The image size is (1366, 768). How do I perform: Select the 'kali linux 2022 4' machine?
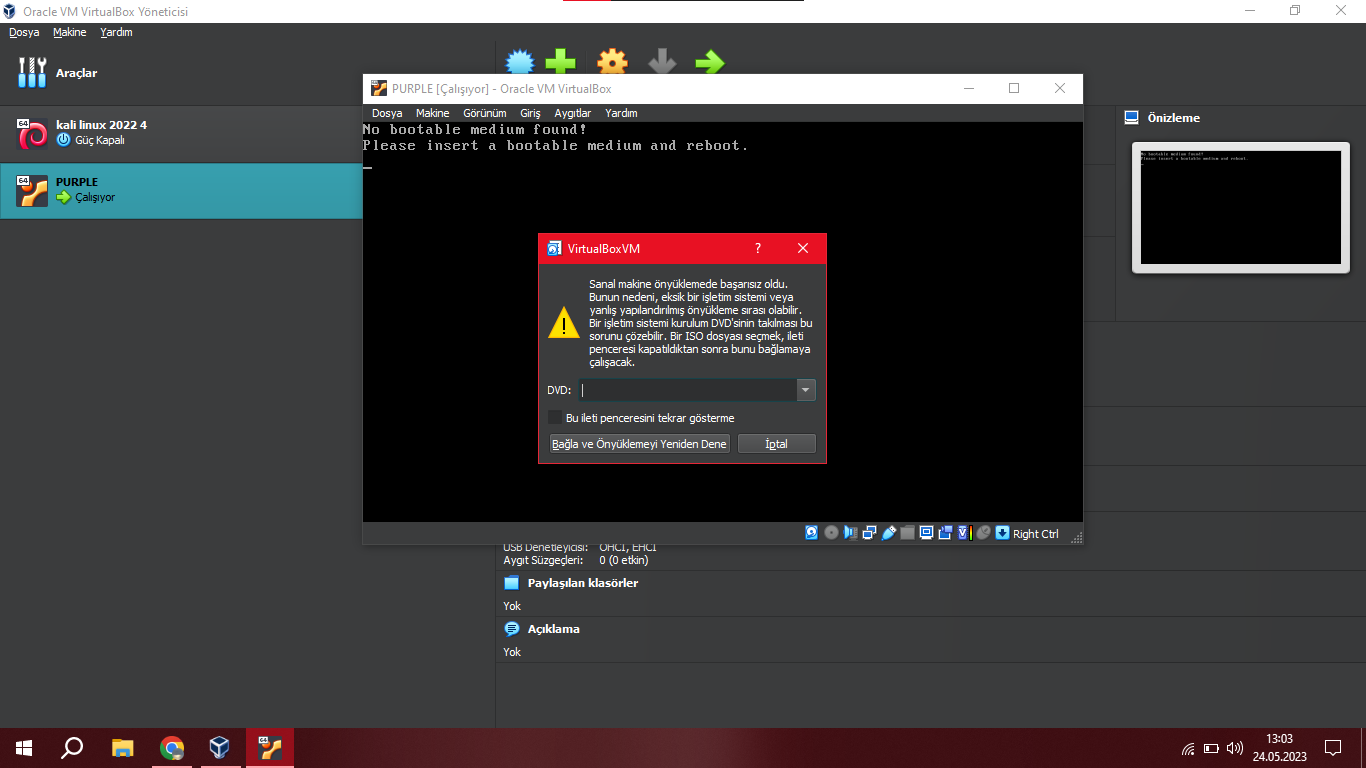point(181,133)
